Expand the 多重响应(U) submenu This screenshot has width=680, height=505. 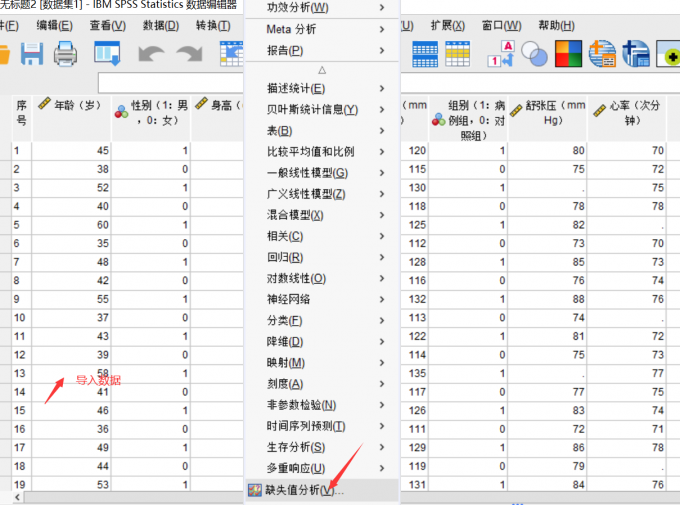click(322, 468)
